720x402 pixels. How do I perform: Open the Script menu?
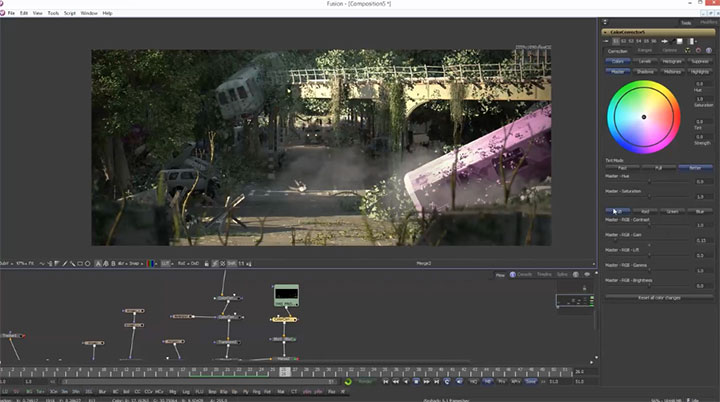pos(70,13)
